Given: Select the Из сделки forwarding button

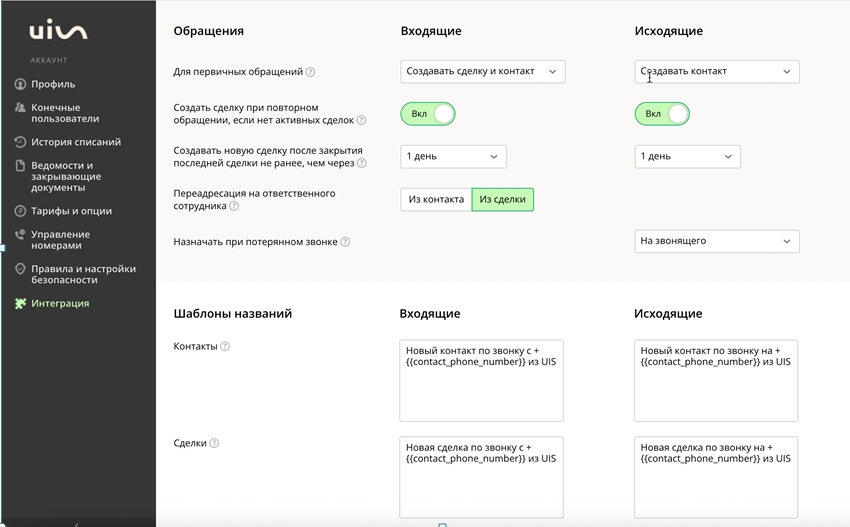Looking at the screenshot, I should tap(502, 200).
